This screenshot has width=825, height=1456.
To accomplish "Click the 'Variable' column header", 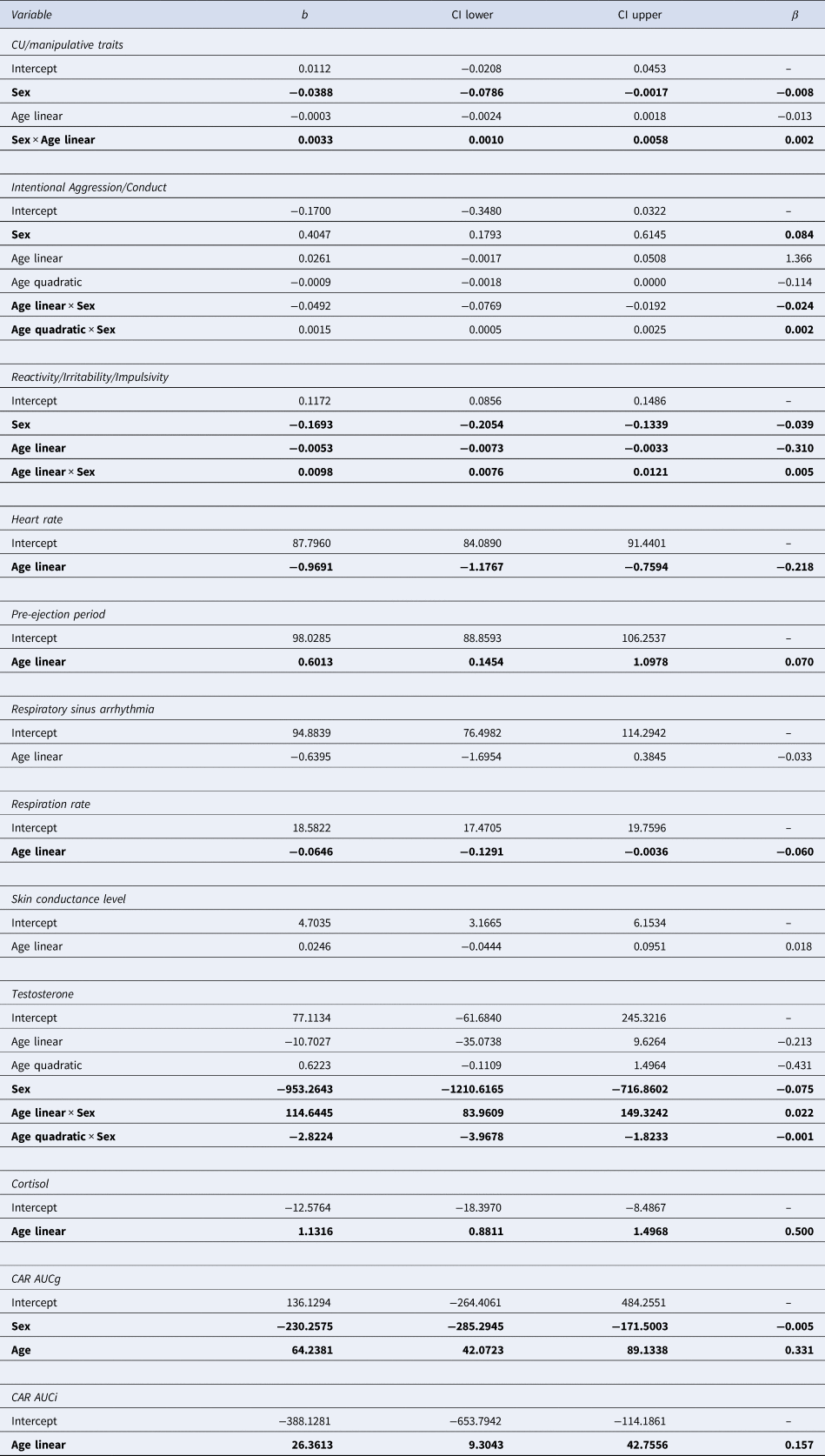I will (x=31, y=15).
